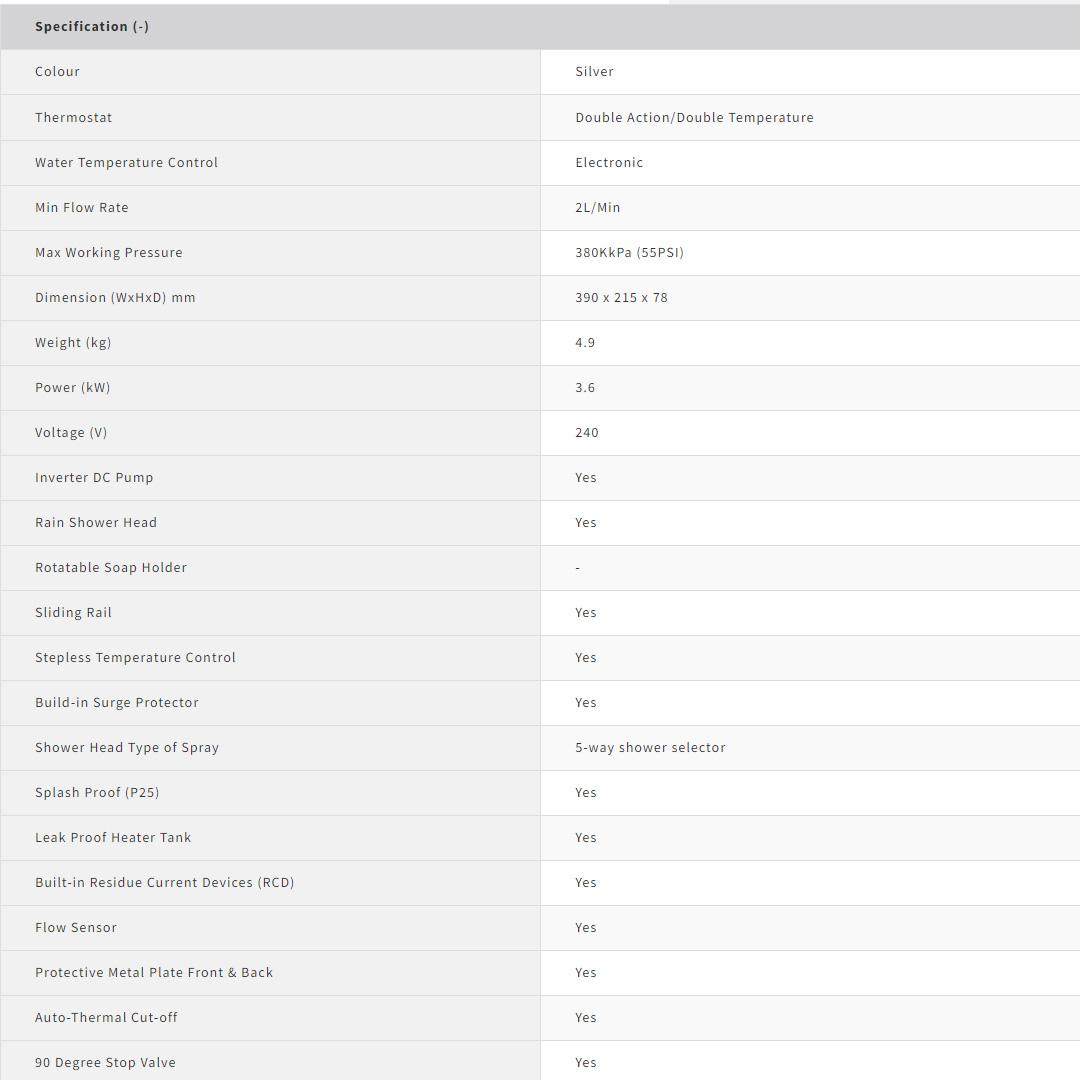The width and height of the screenshot is (1080, 1080).
Task: Click the Rotatable Soap Holder label
Action: click(111, 568)
